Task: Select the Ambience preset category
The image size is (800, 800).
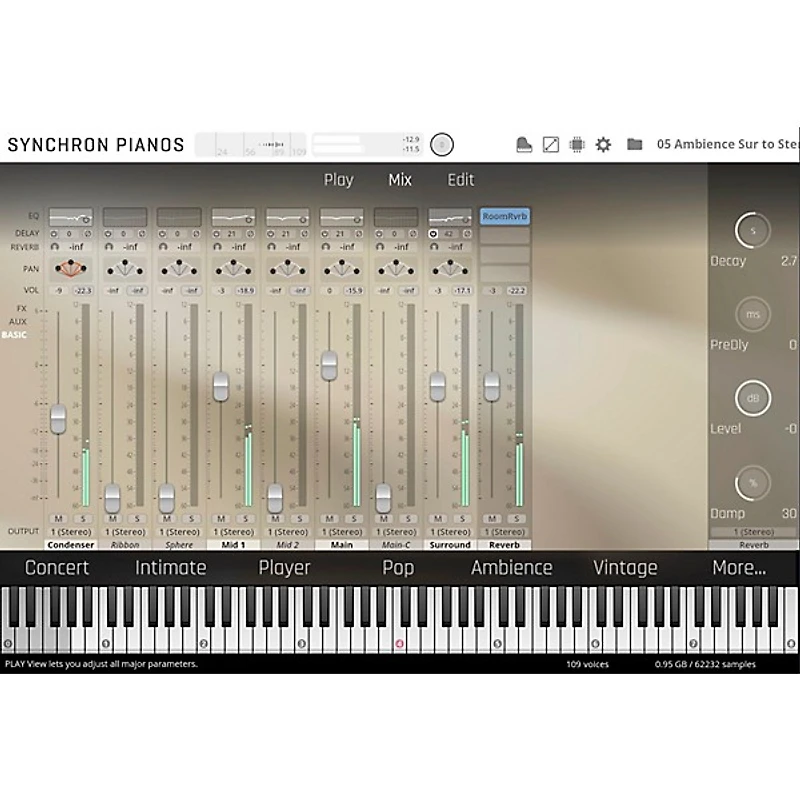Action: 512,567
